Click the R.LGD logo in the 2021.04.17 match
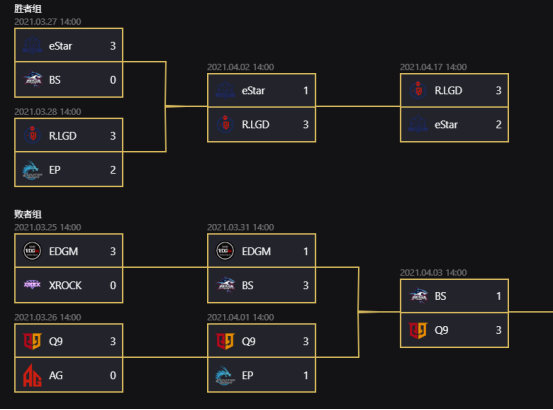The width and height of the screenshot is (553, 410). [418, 90]
